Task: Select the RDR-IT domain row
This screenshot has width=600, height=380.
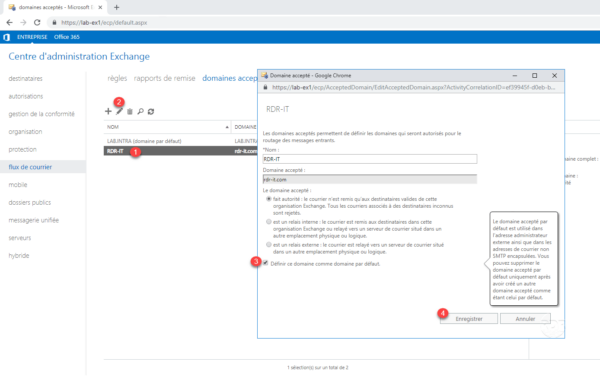Action: (x=181, y=151)
